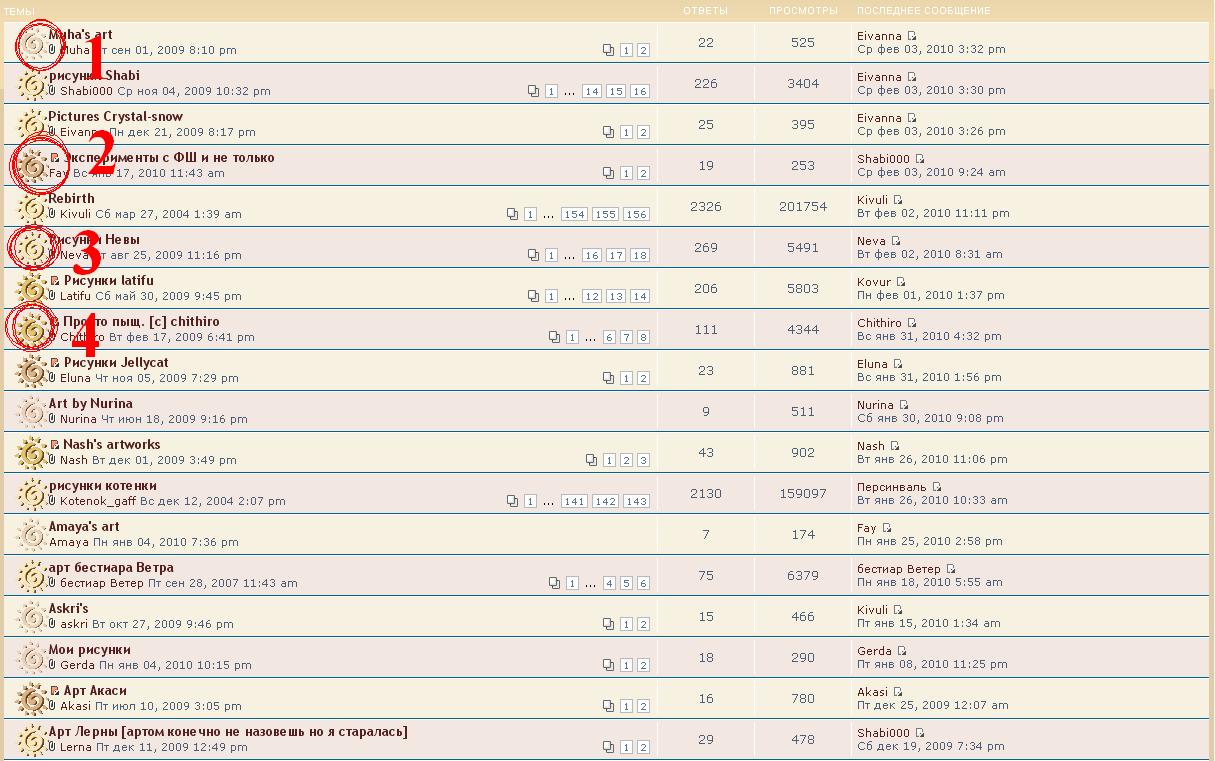Image resolution: width=1215 pixels, height=761 pixels.
Task: Click latest post icon beside Akasi in last-post column
Action: (x=897, y=692)
